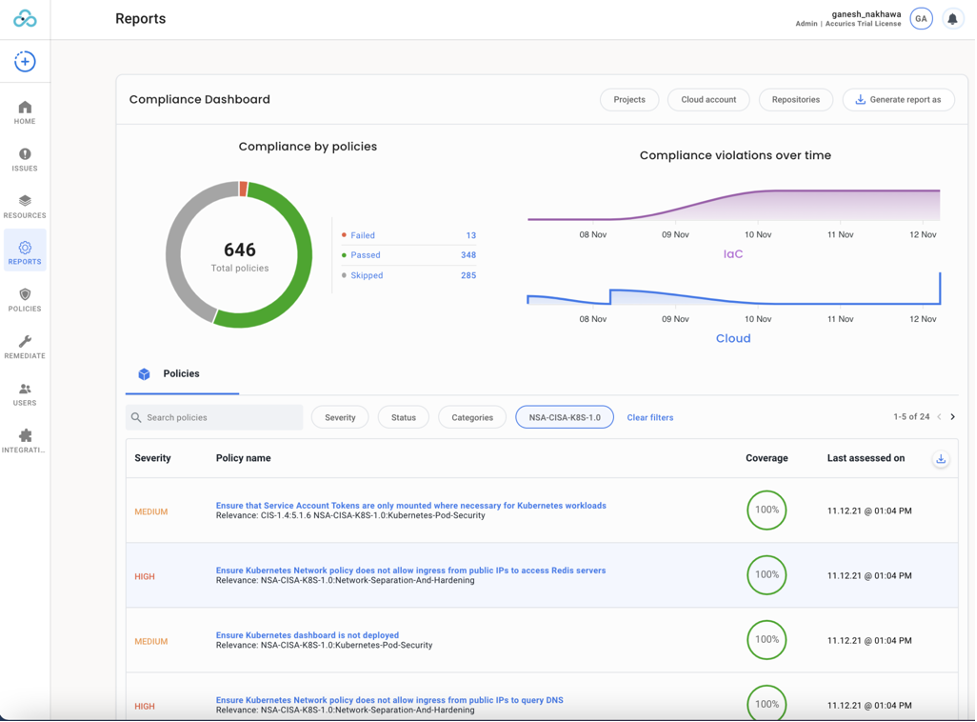Screen dimensions: 977x722
Task: Click 100% coverage circle for Service Account Tokens
Action: [x=766, y=510]
